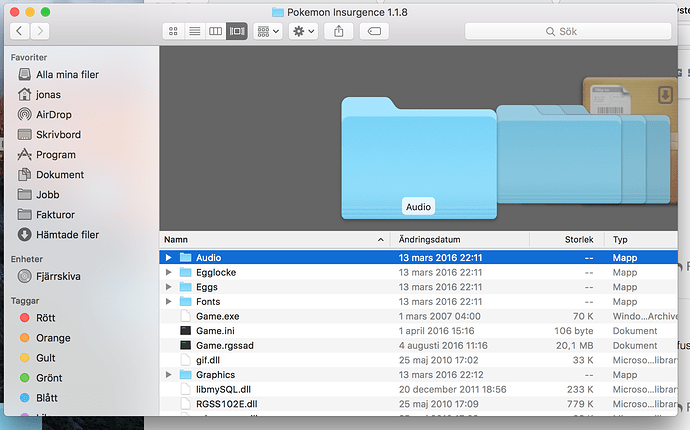Screen dimensions: 690x430
Task: Click the date 20 december 2011 18:56
Action: [x=452, y=390]
